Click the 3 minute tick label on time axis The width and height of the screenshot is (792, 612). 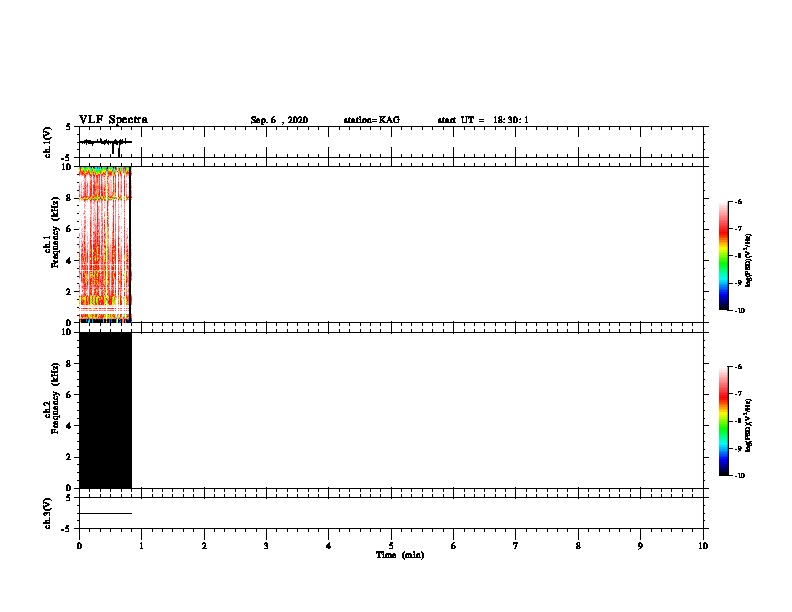tap(266, 546)
